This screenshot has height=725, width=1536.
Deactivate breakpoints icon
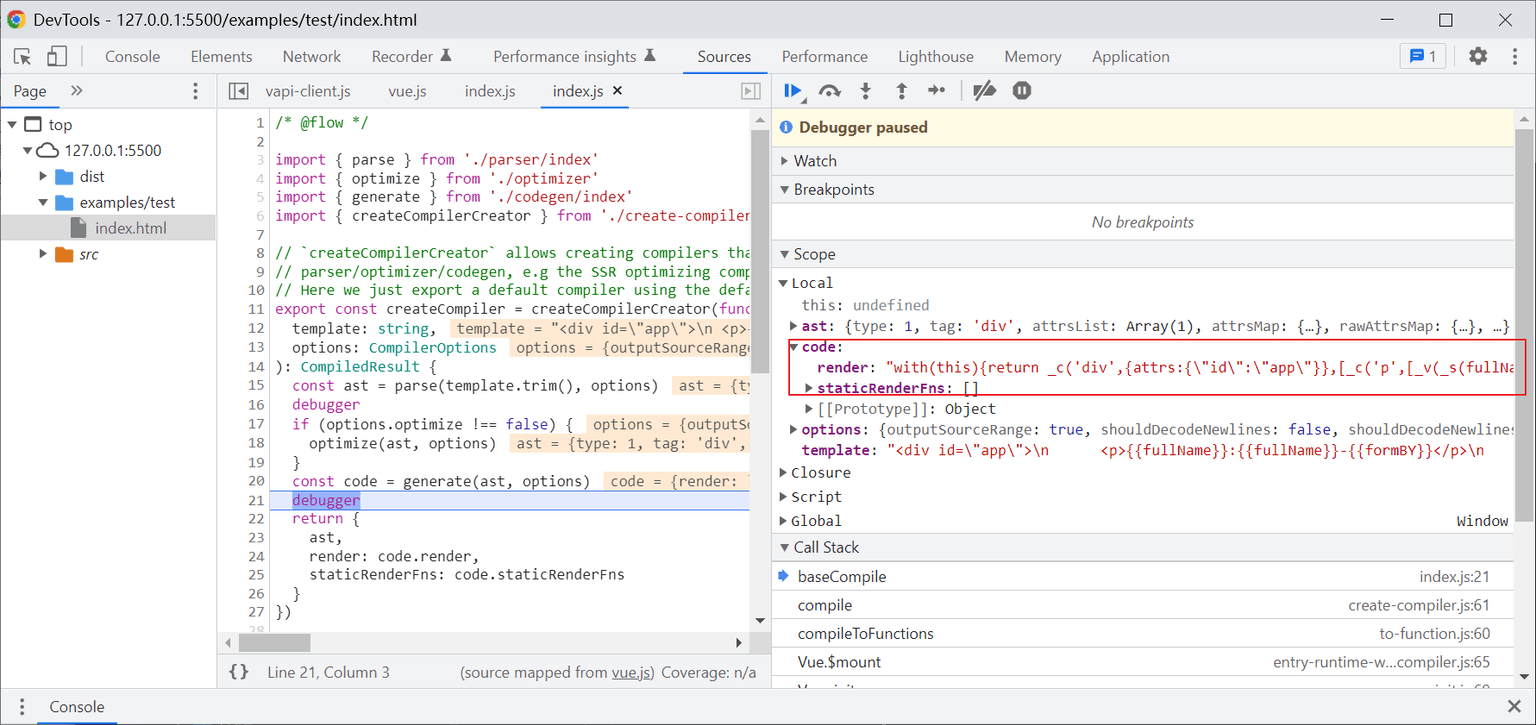point(984,91)
